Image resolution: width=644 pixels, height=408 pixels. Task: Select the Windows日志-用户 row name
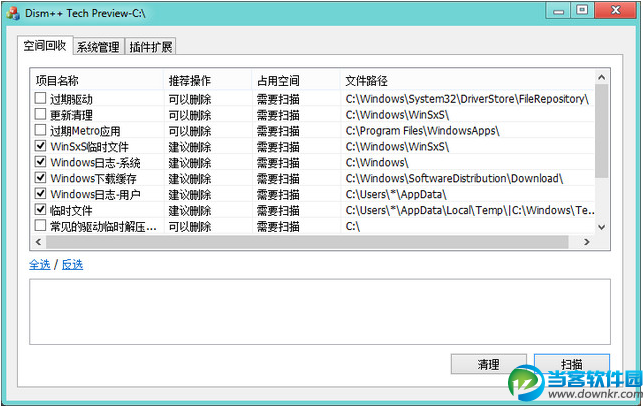click(x=95, y=194)
